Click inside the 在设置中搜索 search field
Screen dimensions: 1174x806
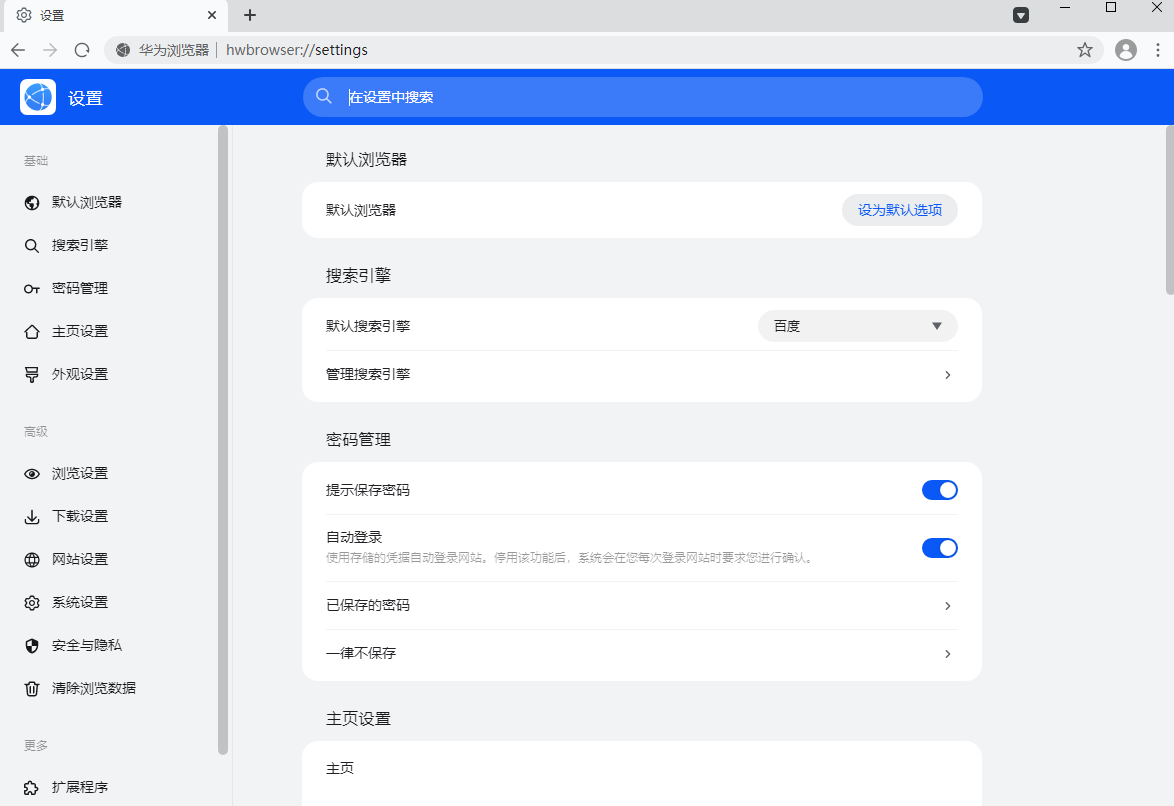641,97
